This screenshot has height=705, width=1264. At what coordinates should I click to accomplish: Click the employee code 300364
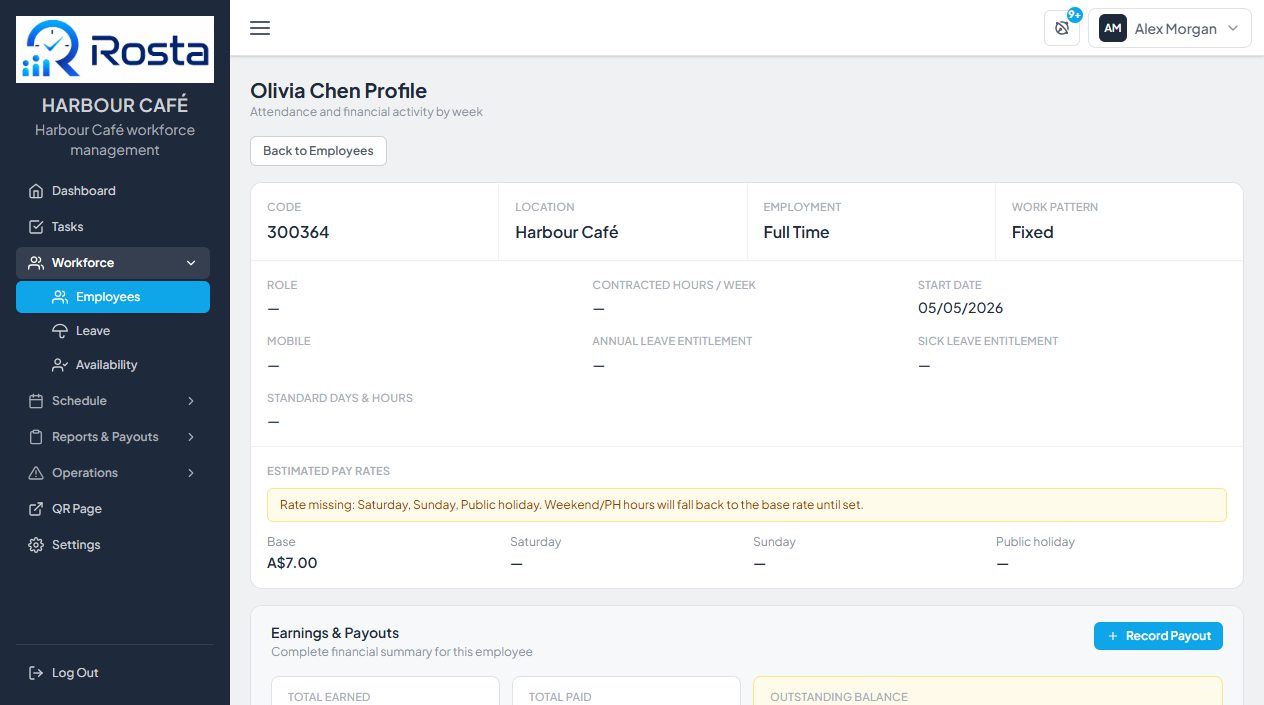tap(298, 232)
